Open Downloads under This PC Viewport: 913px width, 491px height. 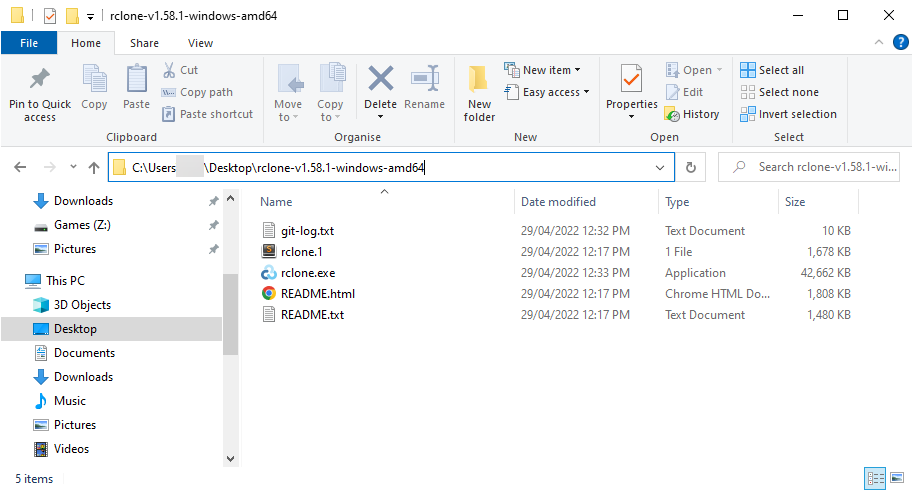[83, 377]
